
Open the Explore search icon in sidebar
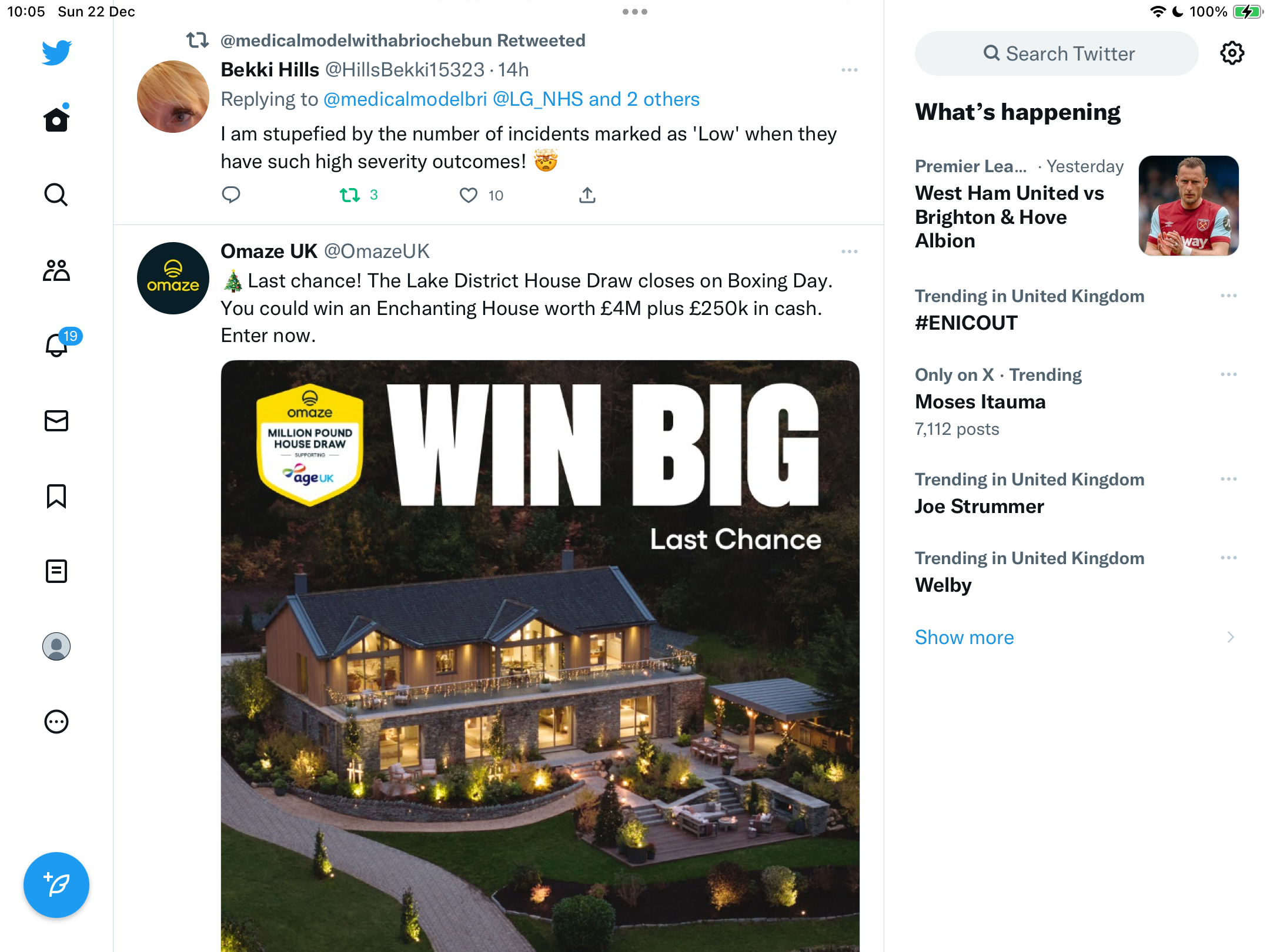(x=56, y=195)
